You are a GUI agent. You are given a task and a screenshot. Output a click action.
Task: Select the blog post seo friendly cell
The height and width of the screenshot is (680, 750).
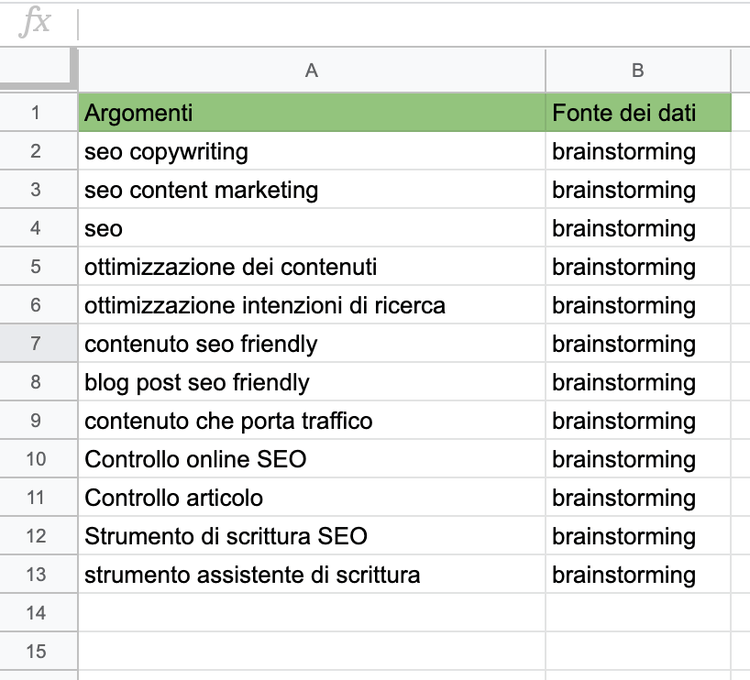click(x=311, y=382)
